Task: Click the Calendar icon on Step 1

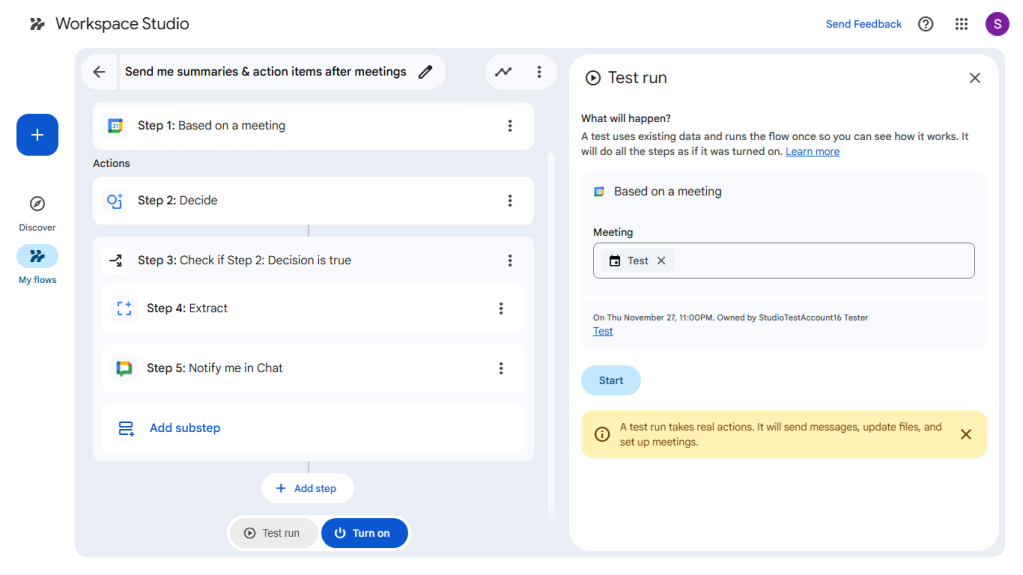Action: (115, 126)
